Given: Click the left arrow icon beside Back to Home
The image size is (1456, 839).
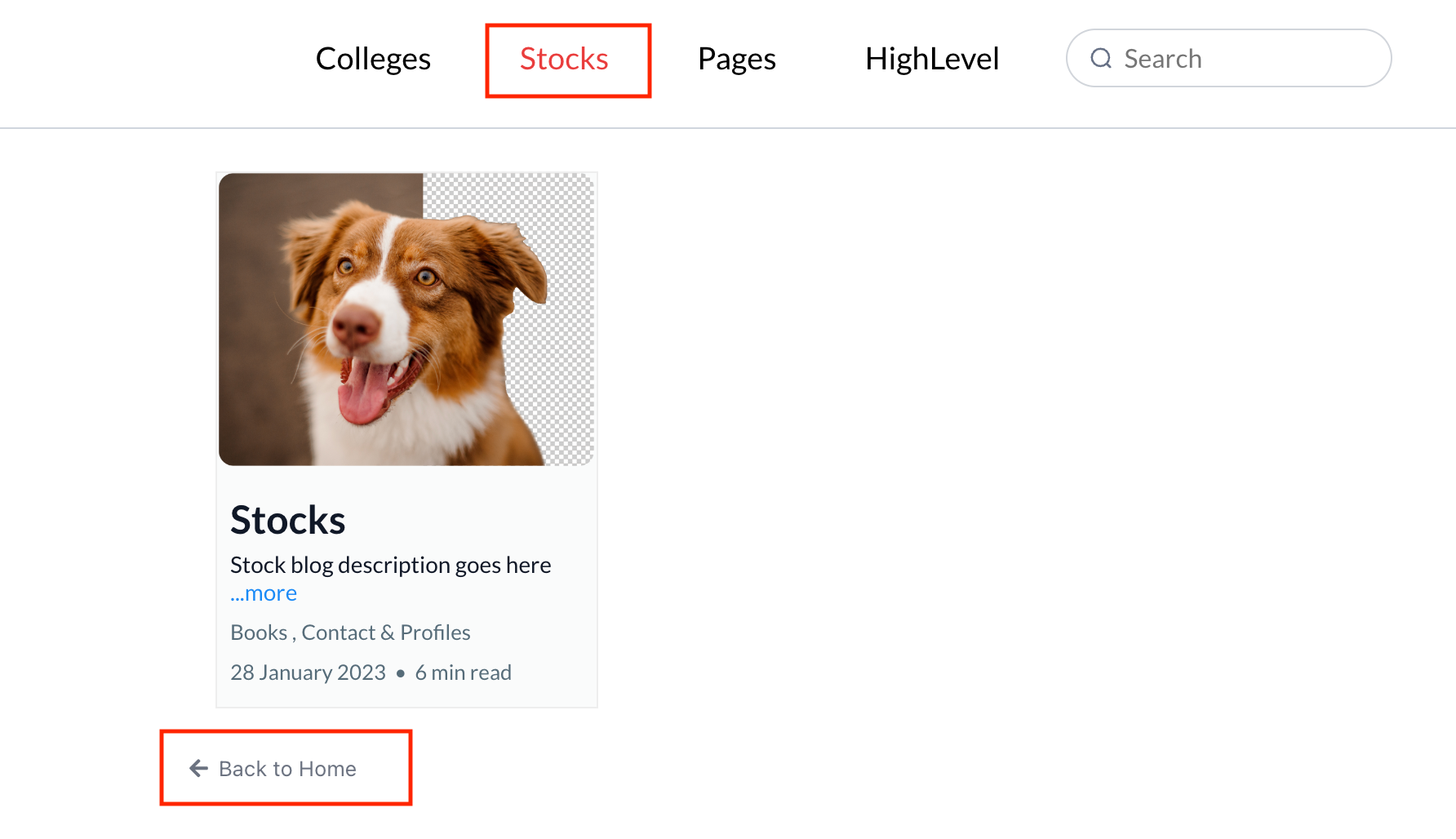Looking at the screenshot, I should click(x=198, y=768).
